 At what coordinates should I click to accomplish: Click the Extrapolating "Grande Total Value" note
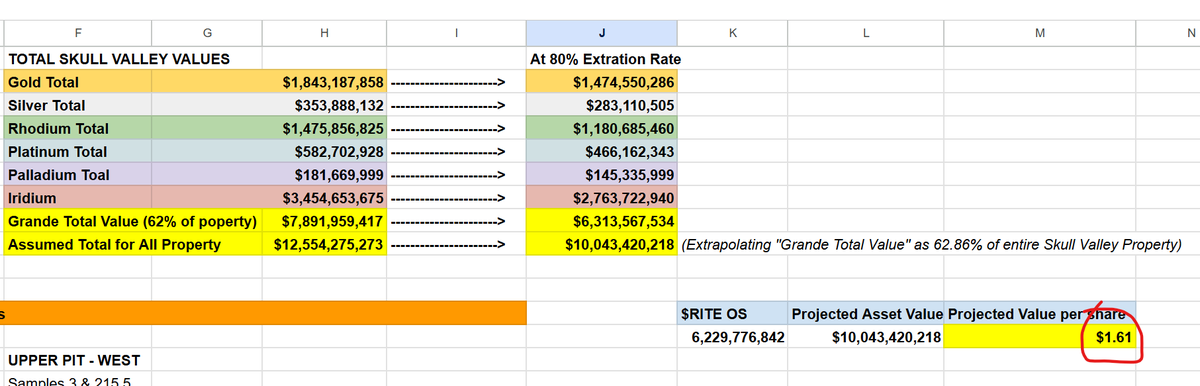pos(931,244)
